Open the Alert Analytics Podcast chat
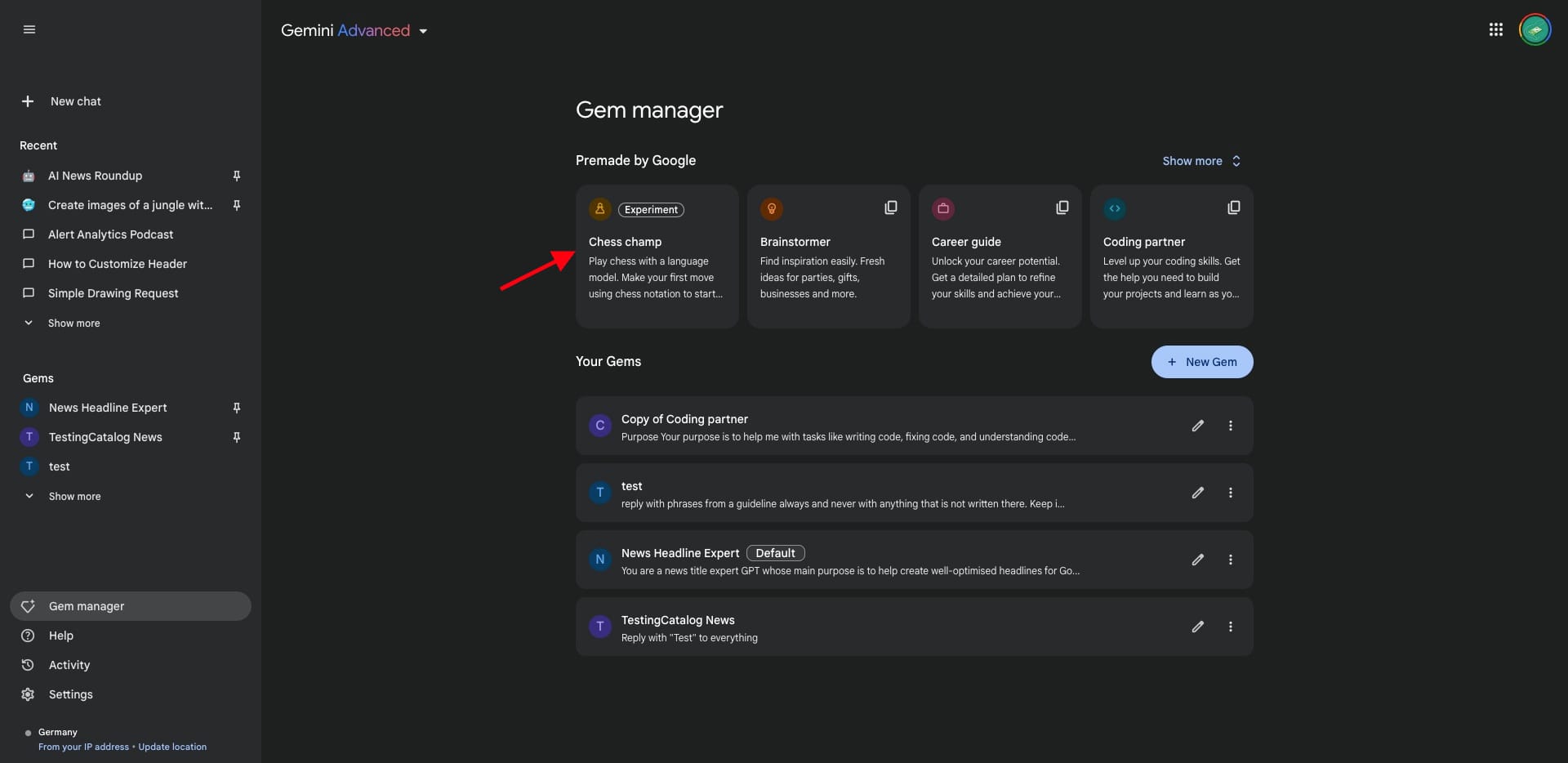 tap(131, 234)
